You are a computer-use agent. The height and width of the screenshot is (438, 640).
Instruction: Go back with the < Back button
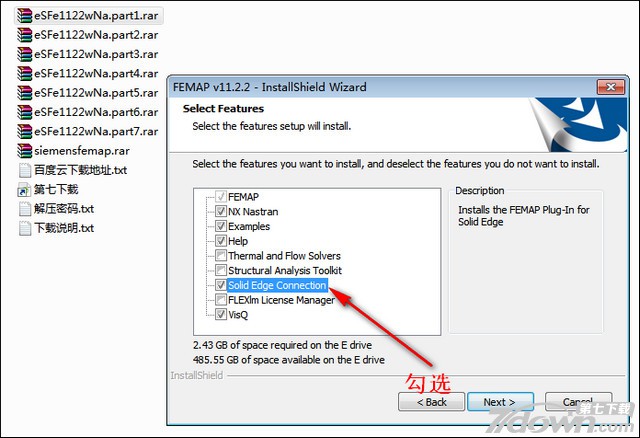pos(431,402)
